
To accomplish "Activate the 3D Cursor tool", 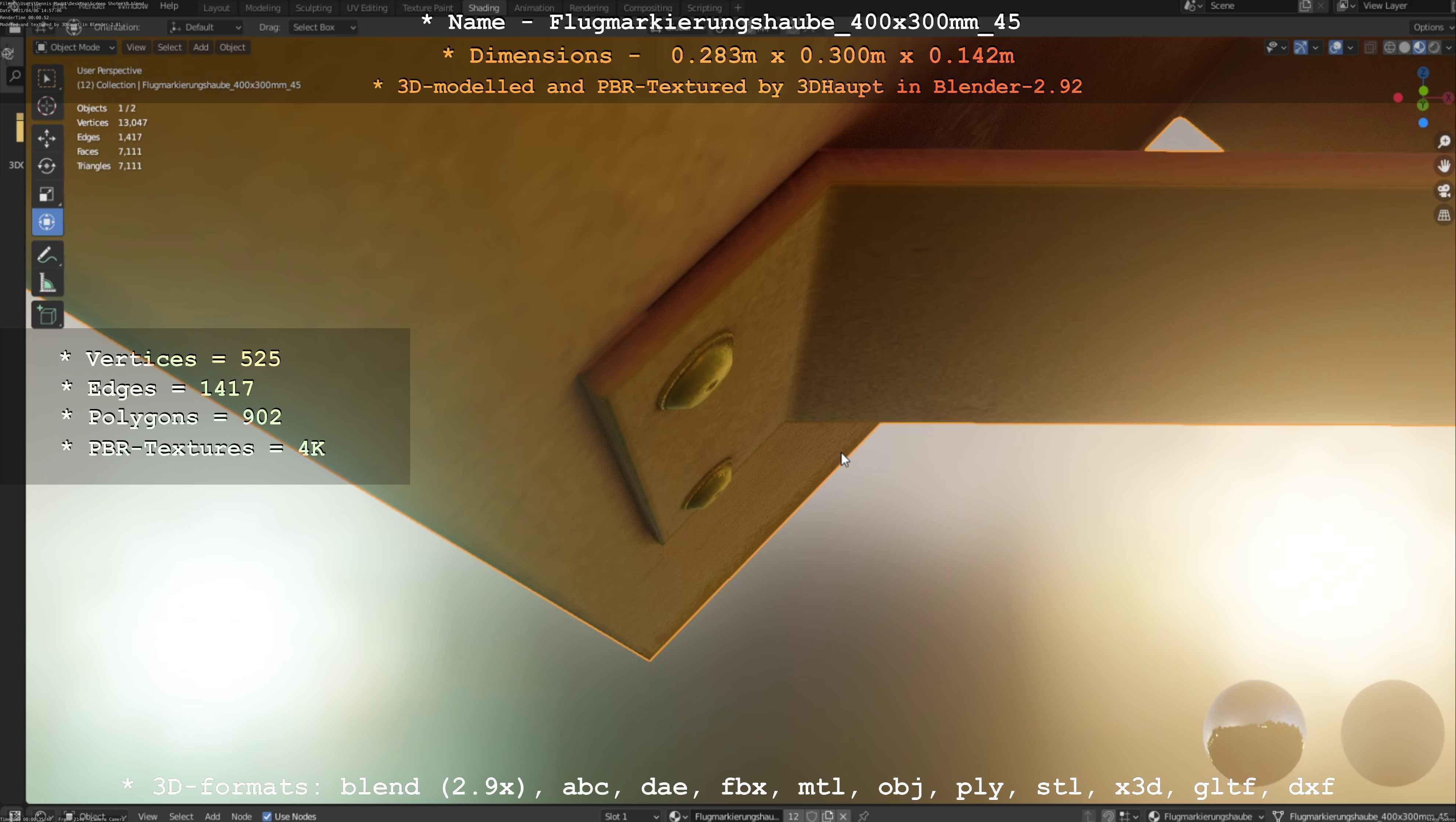I will click(x=47, y=106).
